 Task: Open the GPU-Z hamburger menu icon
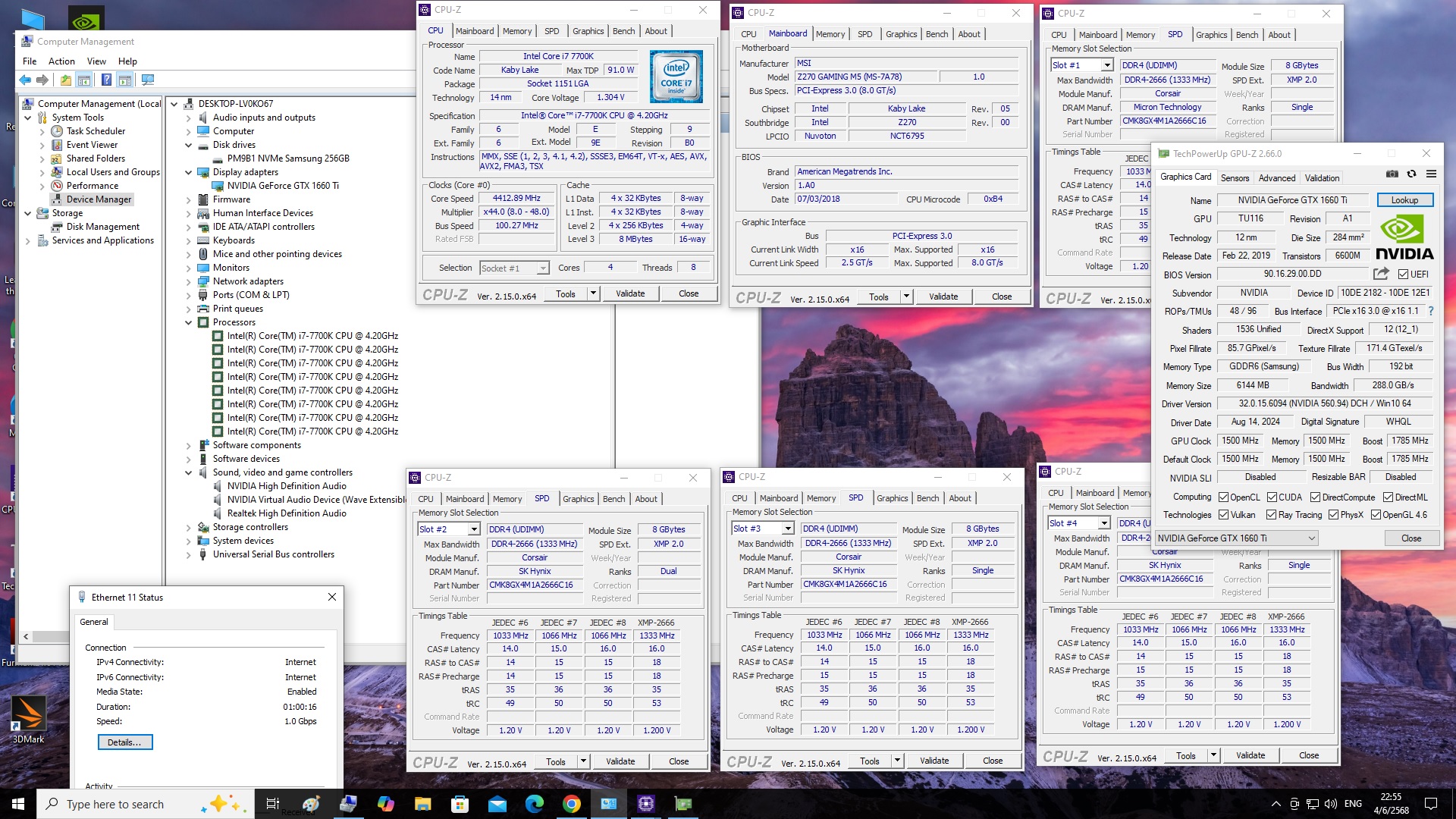pyautogui.click(x=1431, y=174)
